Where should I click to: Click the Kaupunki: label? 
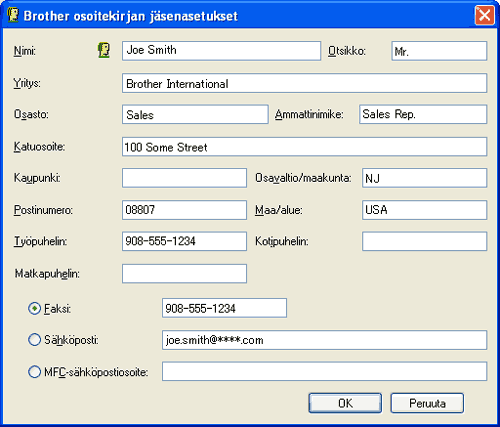pyautogui.click(x=37, y=178)
